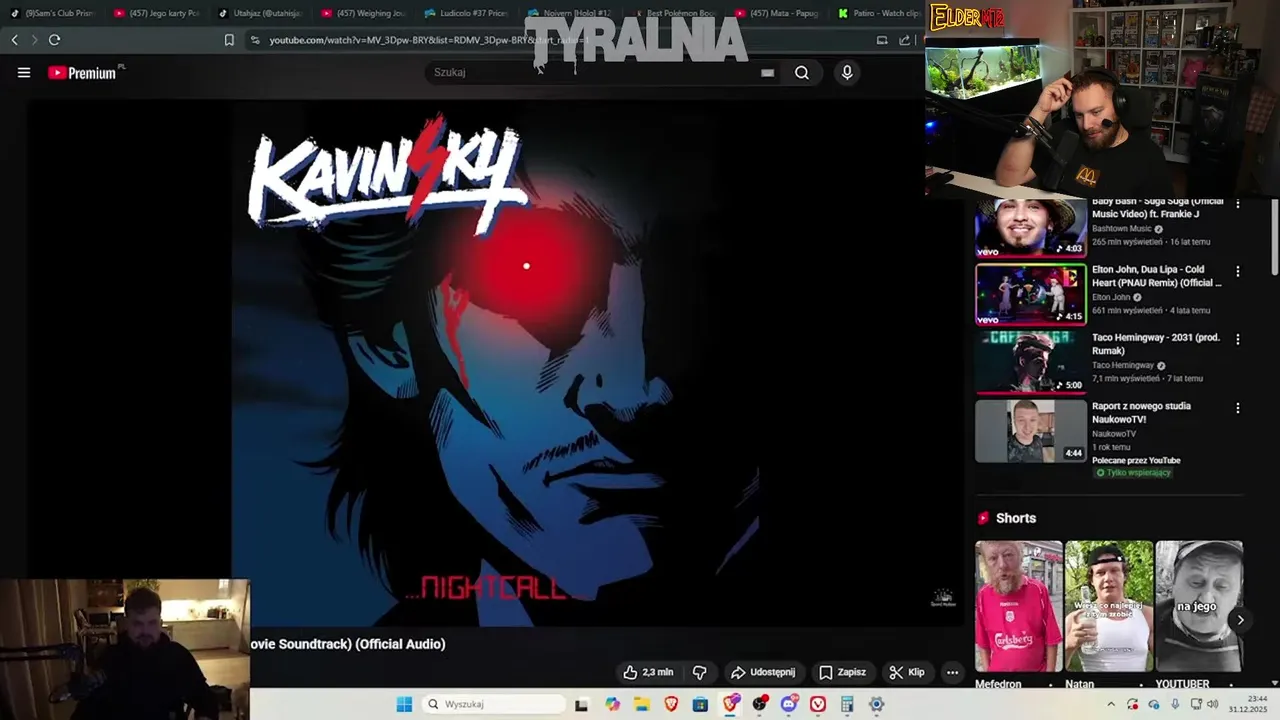
Task: Open more actions three-dot menu under video
Action: (x=952, y=673)
